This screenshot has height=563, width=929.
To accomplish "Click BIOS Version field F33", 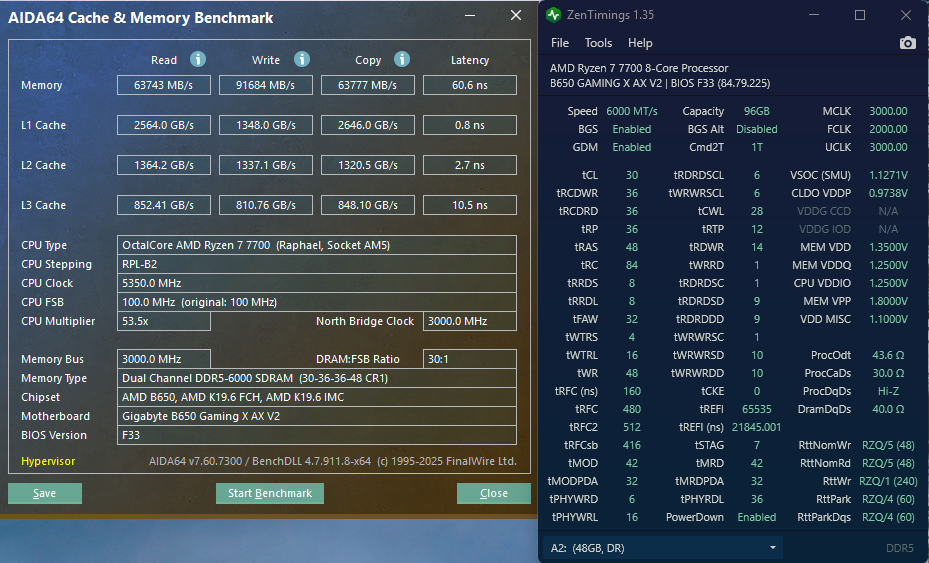I will 317,434.
